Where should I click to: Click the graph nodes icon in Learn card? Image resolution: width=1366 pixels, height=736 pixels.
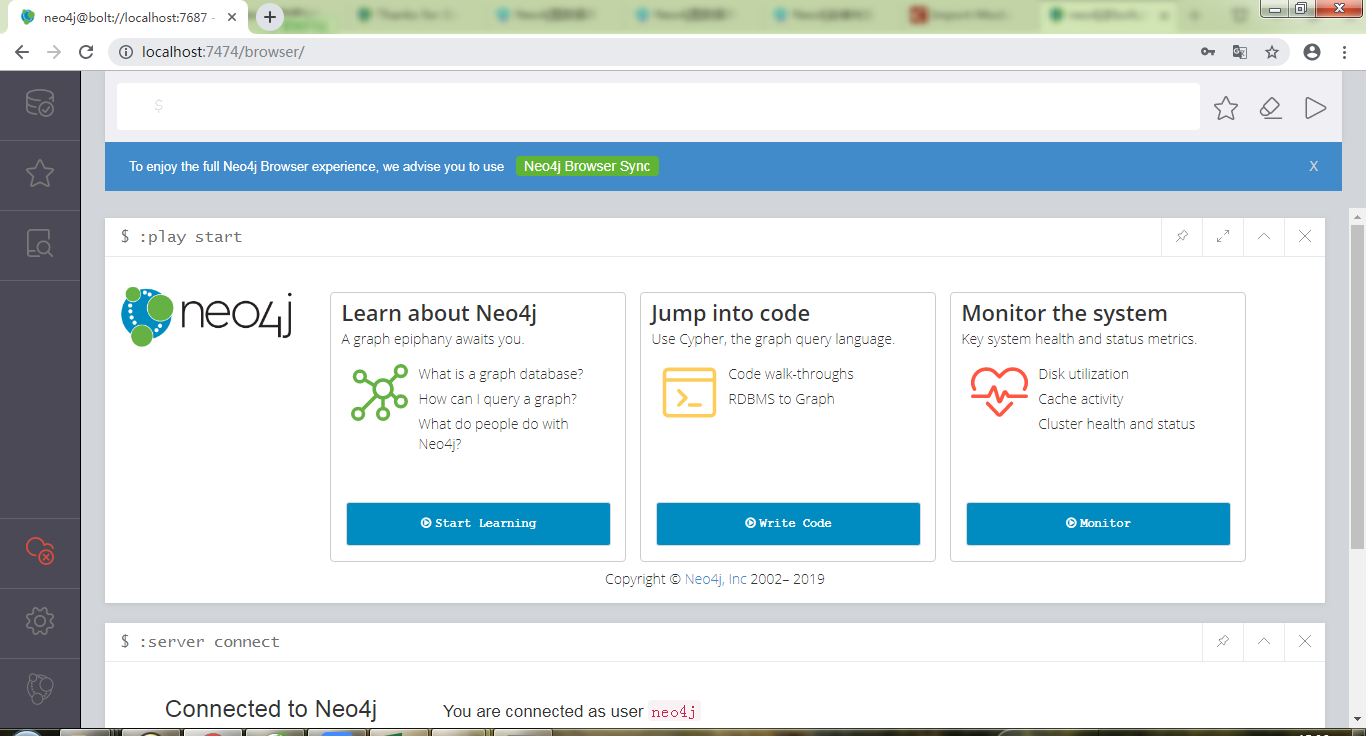pos(379,393)
